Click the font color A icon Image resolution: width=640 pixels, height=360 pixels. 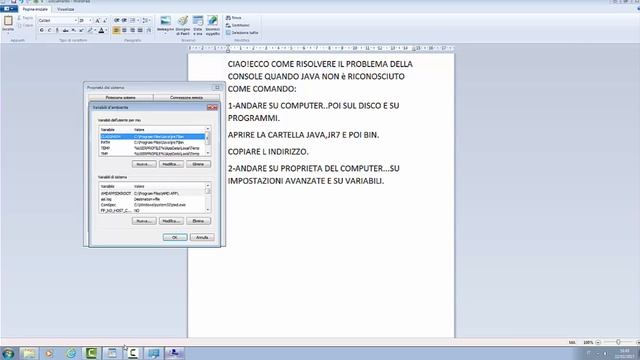coord(101,30)
